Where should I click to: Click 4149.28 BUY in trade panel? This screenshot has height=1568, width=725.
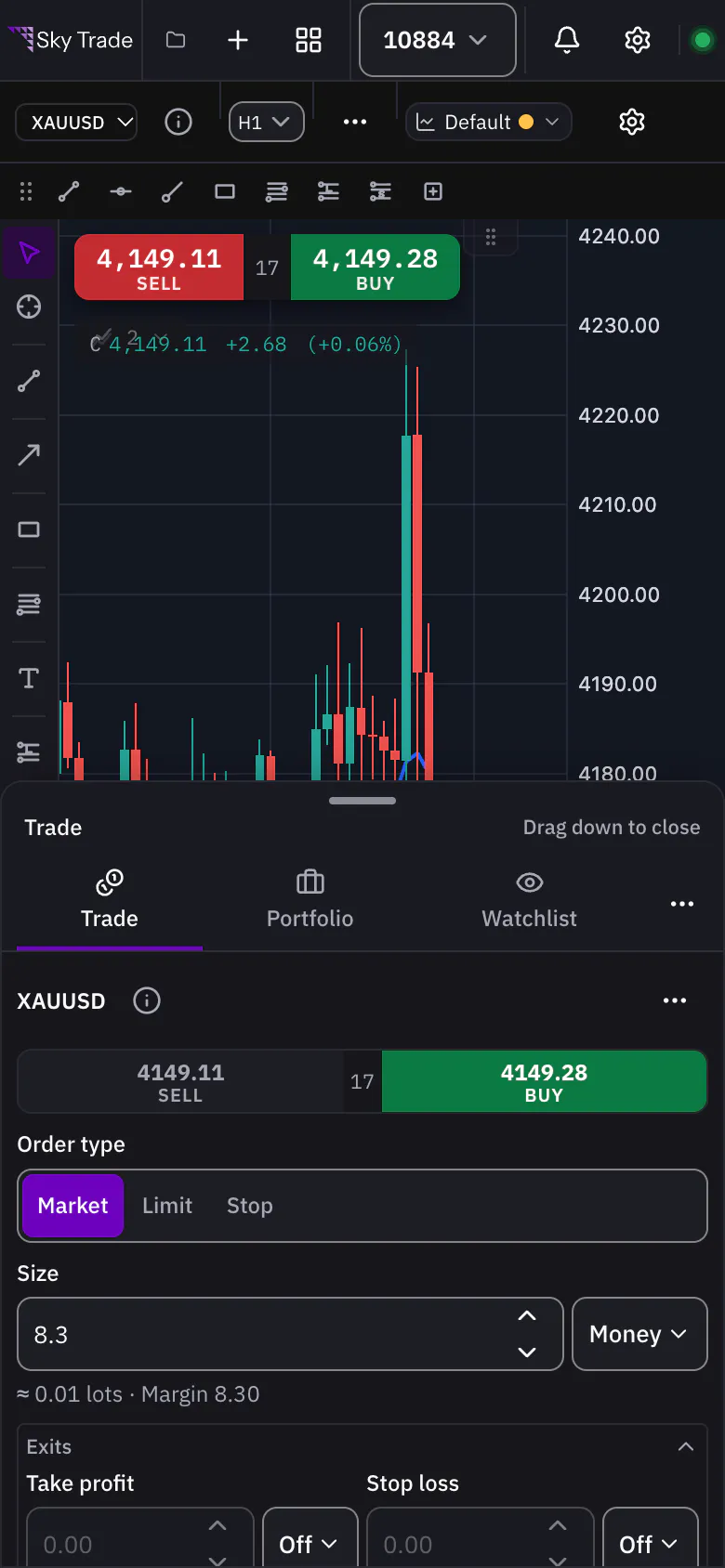click(545, 1081)
